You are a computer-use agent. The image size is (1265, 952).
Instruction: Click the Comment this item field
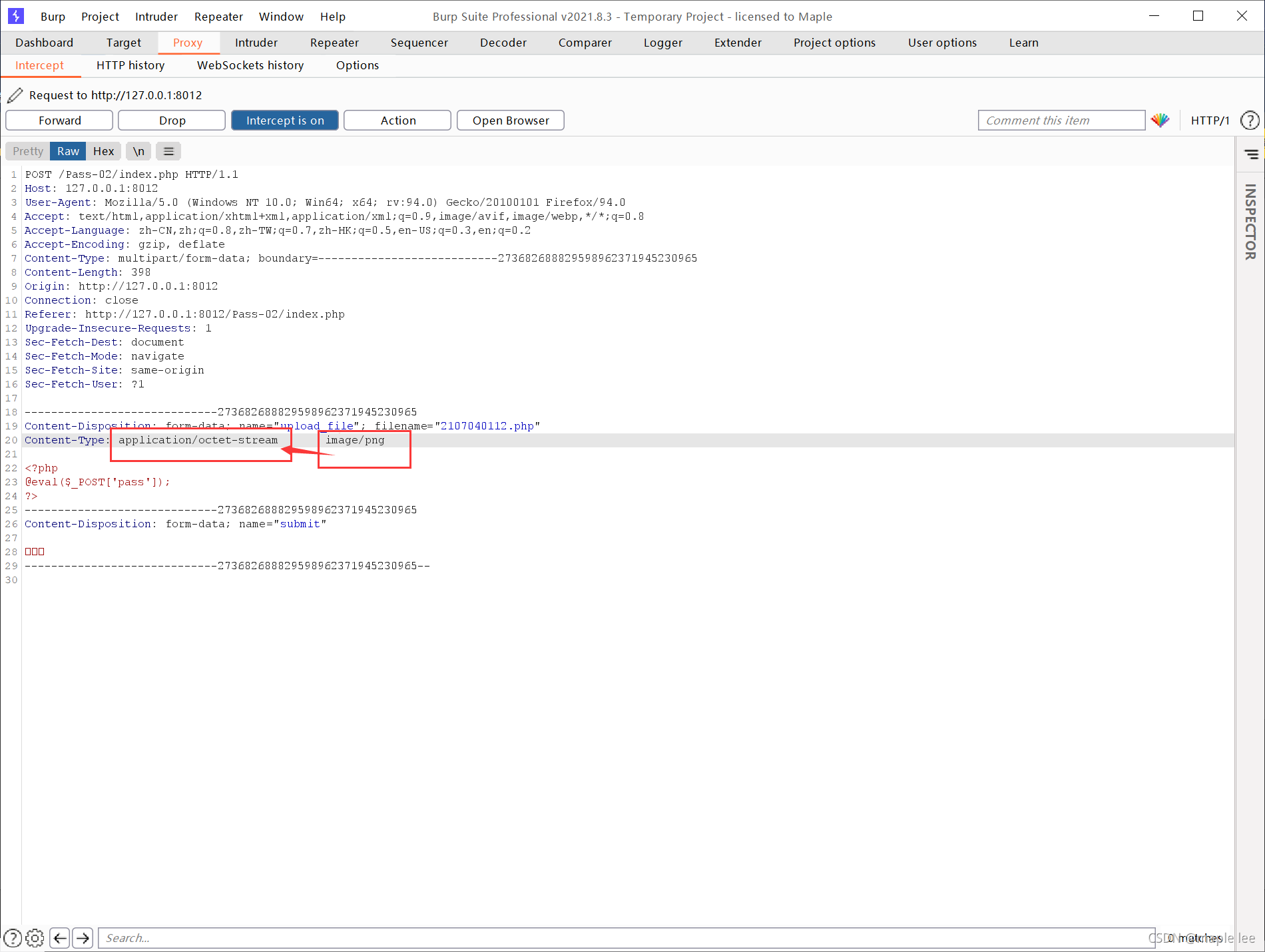point(1061,120)
